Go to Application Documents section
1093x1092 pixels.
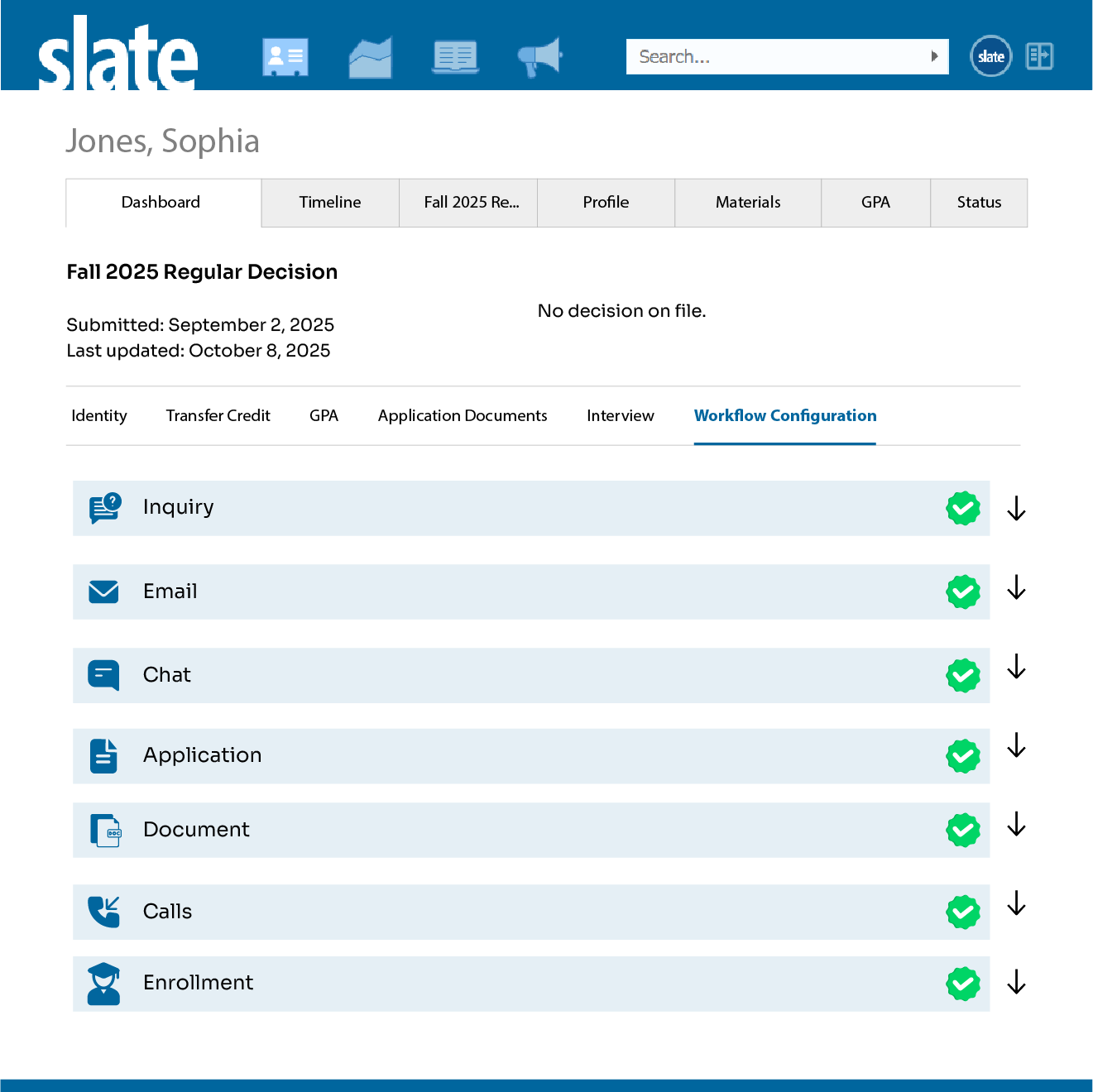(x=463, y=415)
